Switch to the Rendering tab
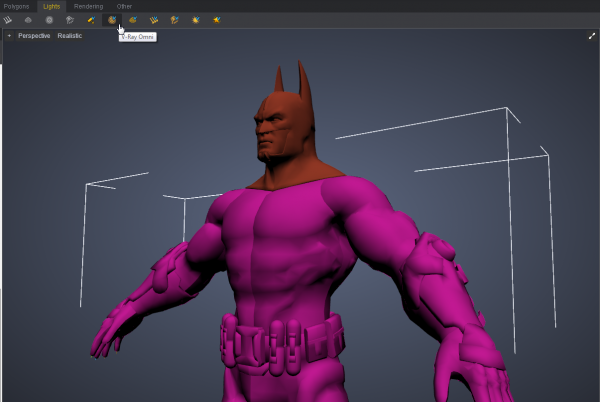600x402 pixels. click(x=88, y=6)
